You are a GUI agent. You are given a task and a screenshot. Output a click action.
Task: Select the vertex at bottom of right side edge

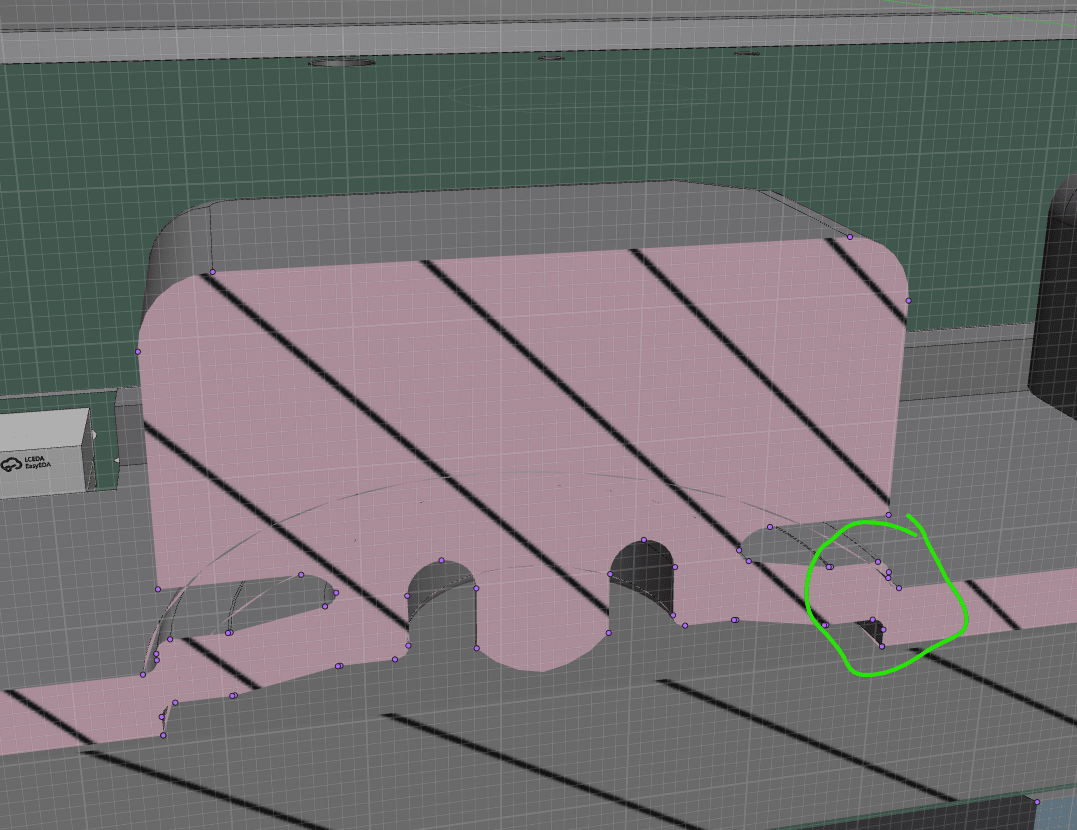(888, 515)
